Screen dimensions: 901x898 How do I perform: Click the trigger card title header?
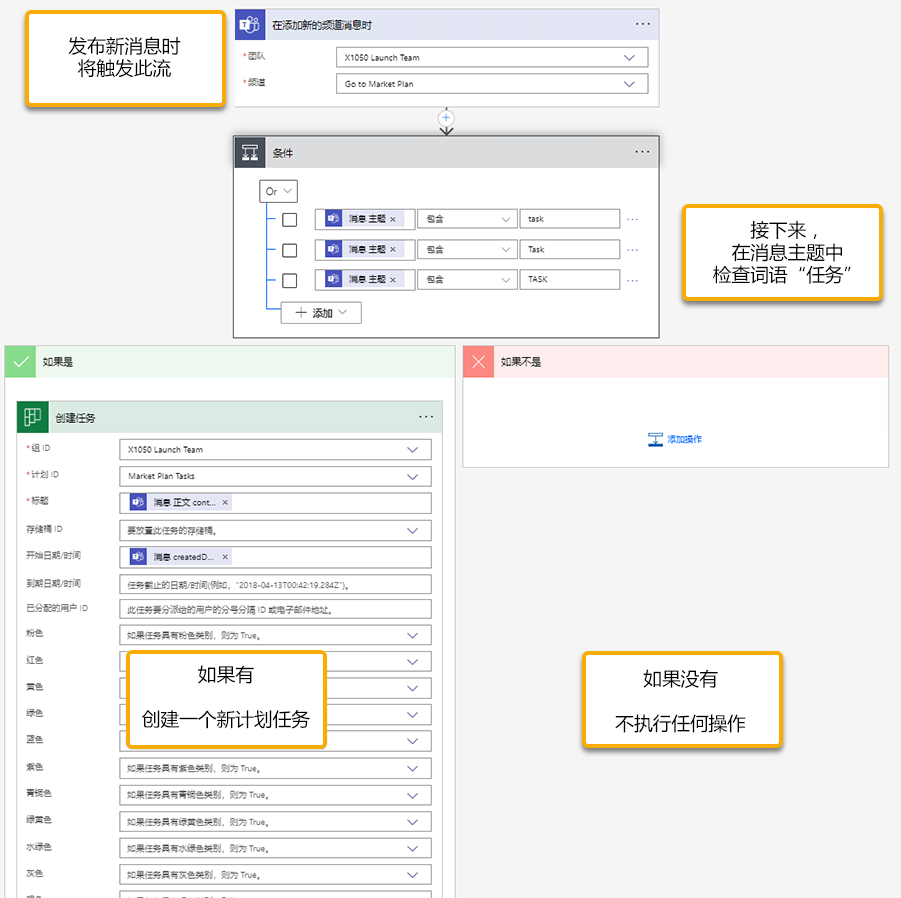click(x=447, y=25)
